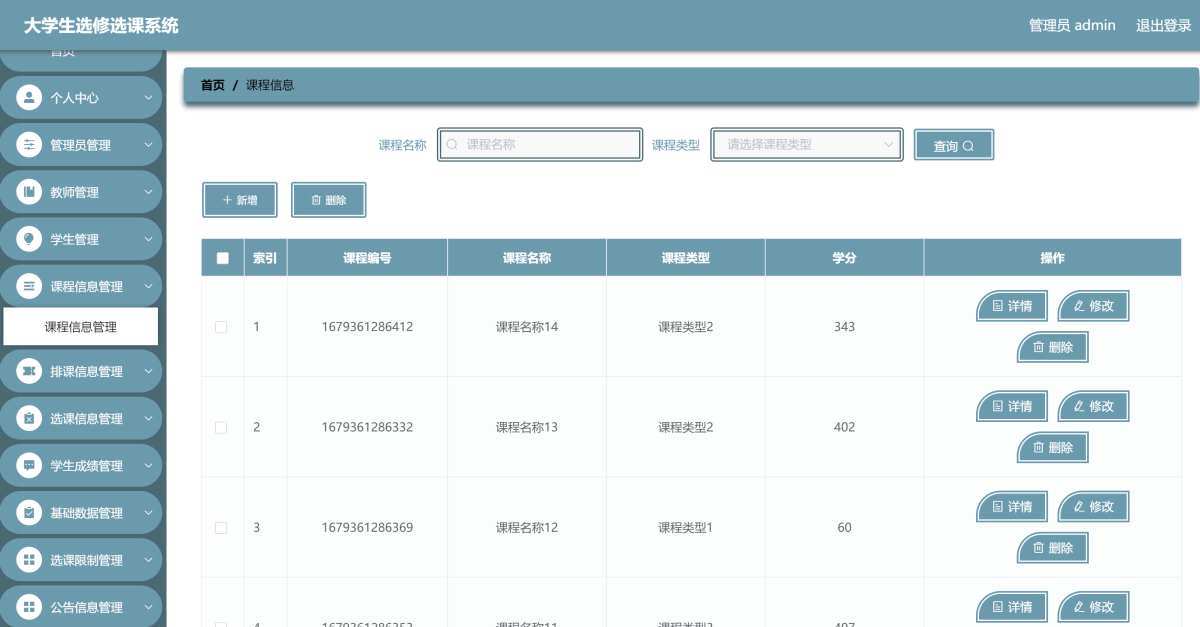Expand the 基础数据管理 menu chevron

coord(148,513)
